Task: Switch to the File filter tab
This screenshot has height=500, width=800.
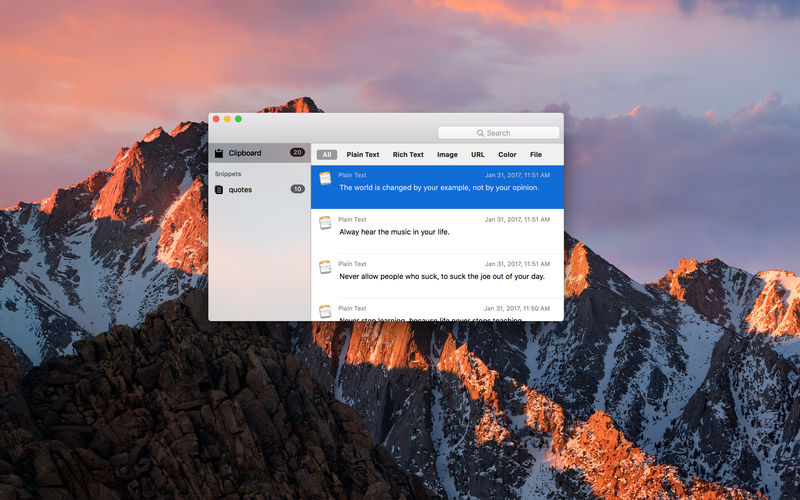Action: tap(536, 155)
